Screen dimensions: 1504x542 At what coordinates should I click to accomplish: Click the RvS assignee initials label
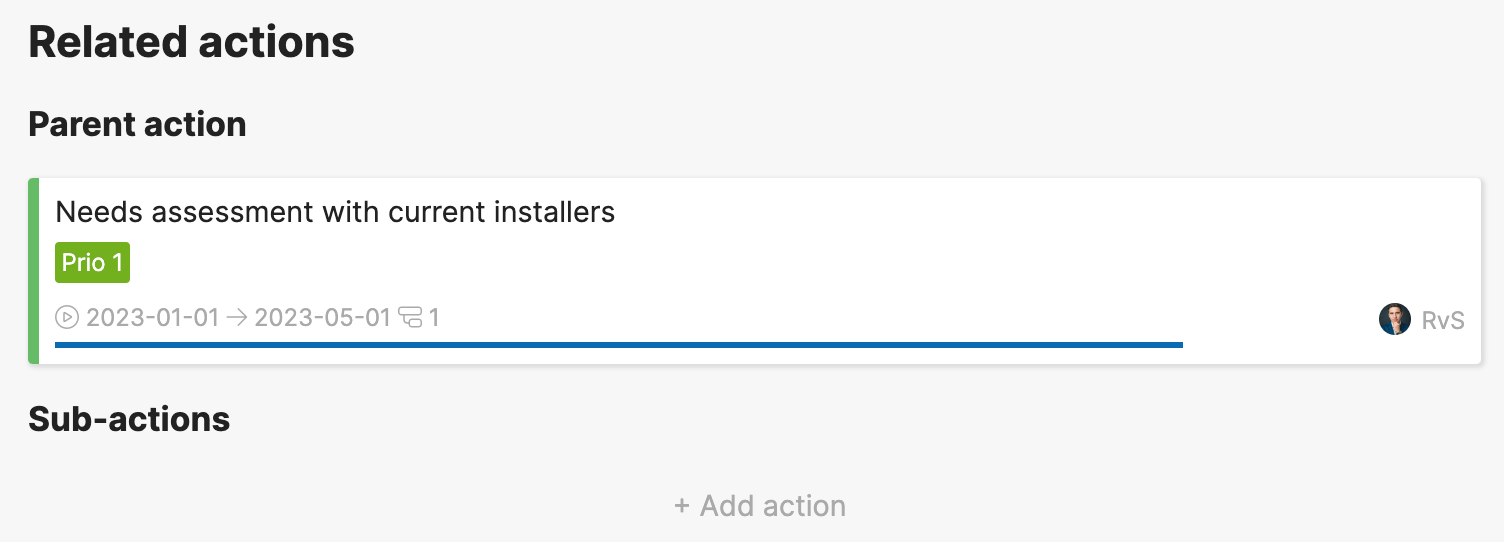pos(1443,320)
